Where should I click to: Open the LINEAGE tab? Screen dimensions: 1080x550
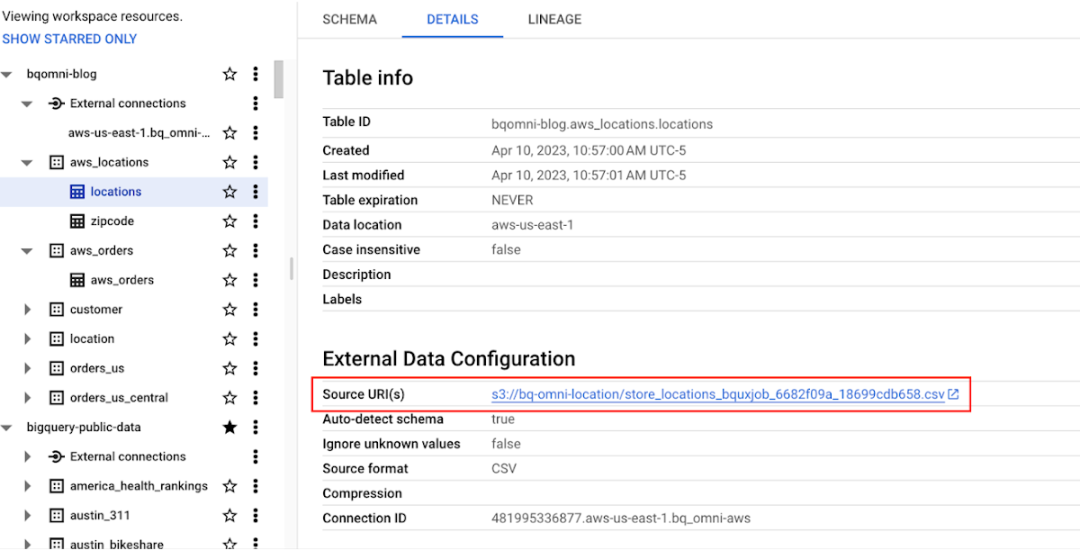point(554,19)
